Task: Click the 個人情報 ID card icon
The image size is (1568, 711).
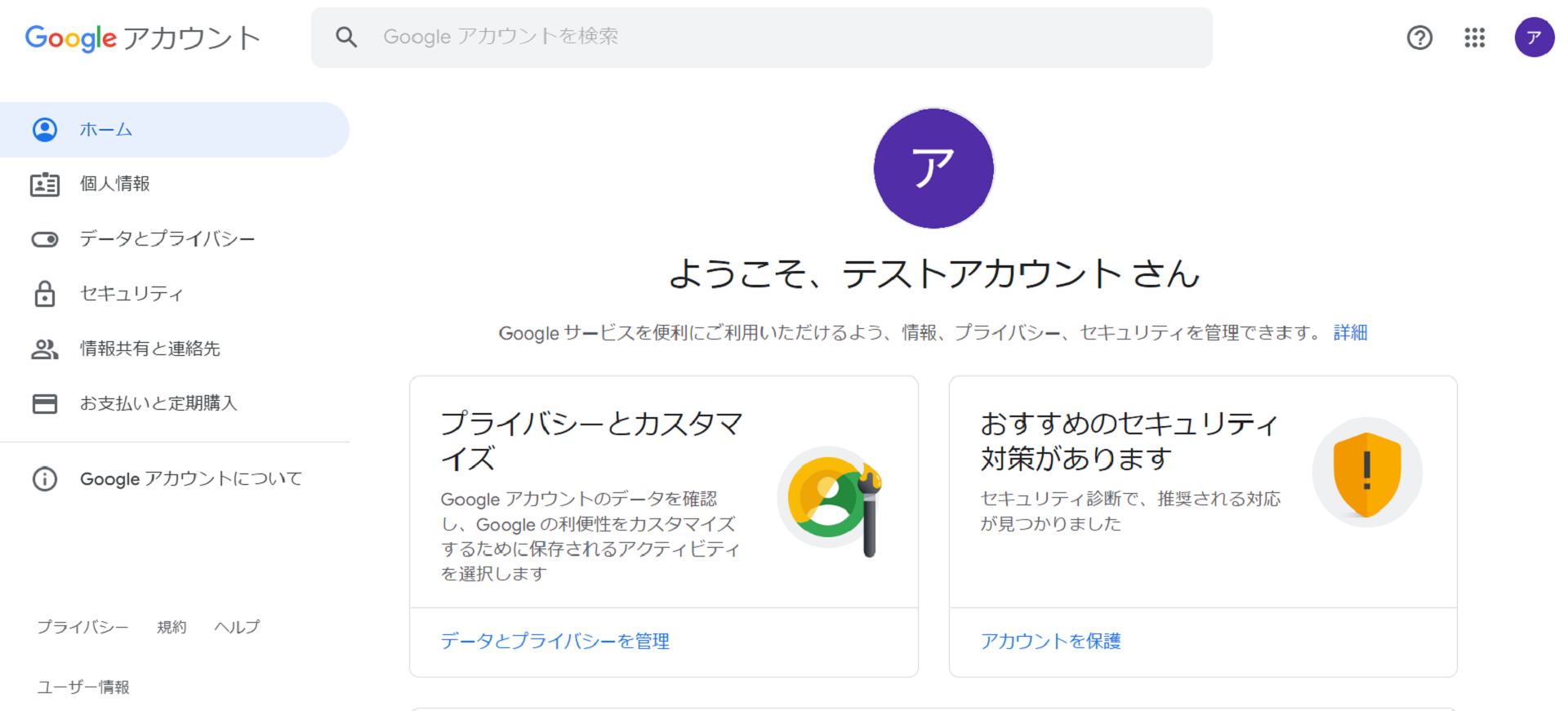Action: [45, 184]
